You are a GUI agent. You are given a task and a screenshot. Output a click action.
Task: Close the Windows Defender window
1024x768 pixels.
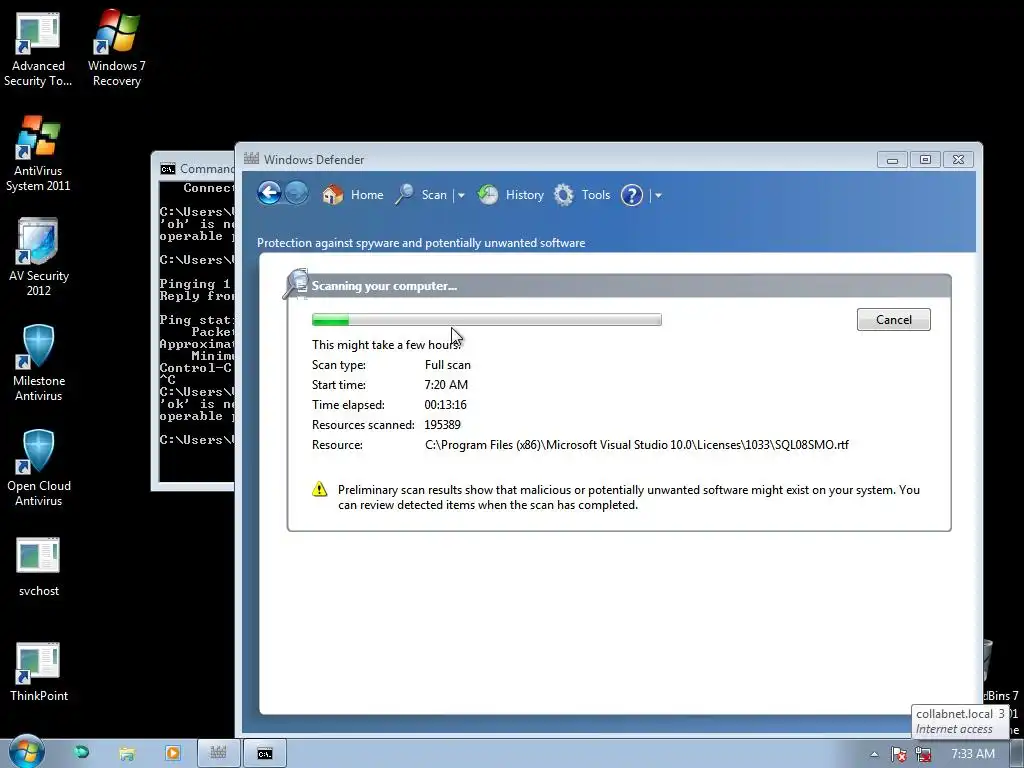pos(958,159)
